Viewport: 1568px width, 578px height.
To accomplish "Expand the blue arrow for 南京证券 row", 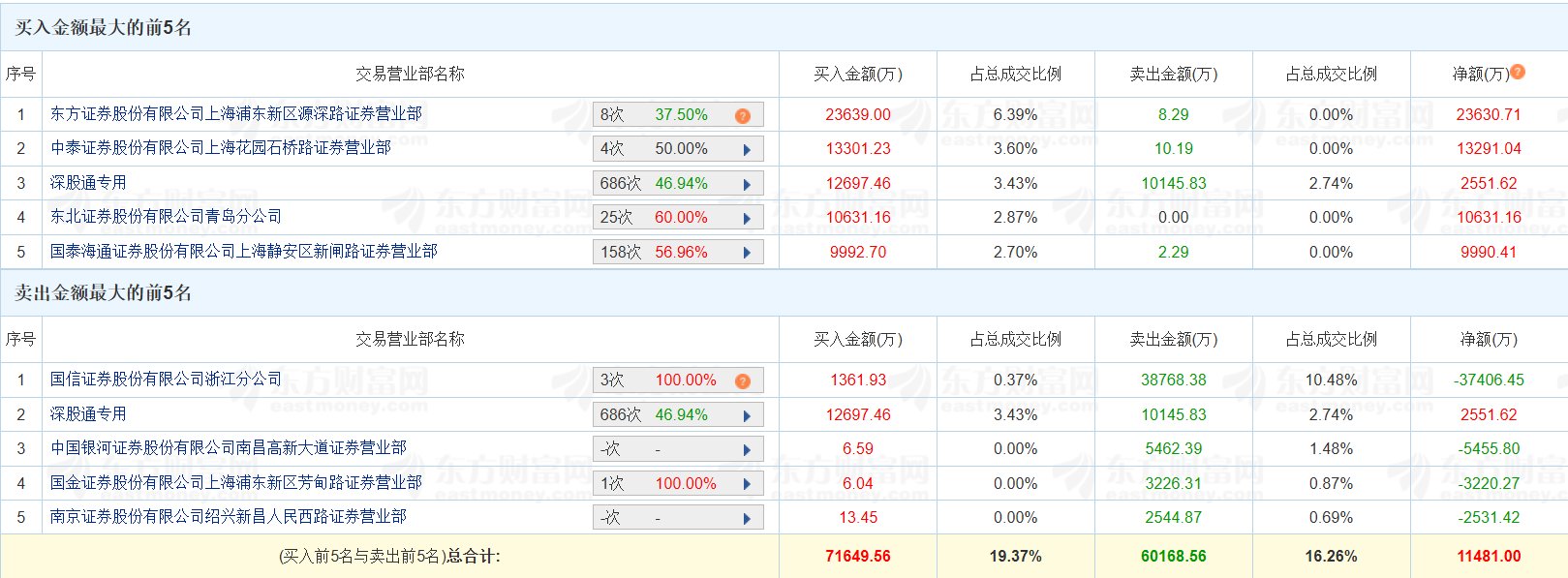I will tap(747, 519).
